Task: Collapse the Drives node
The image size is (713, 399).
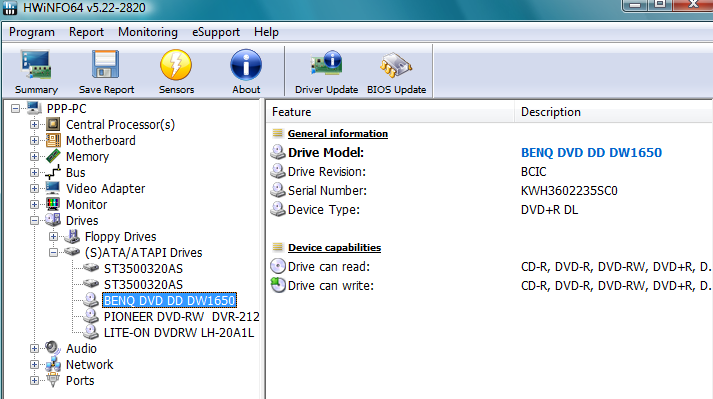Action: 34,220
